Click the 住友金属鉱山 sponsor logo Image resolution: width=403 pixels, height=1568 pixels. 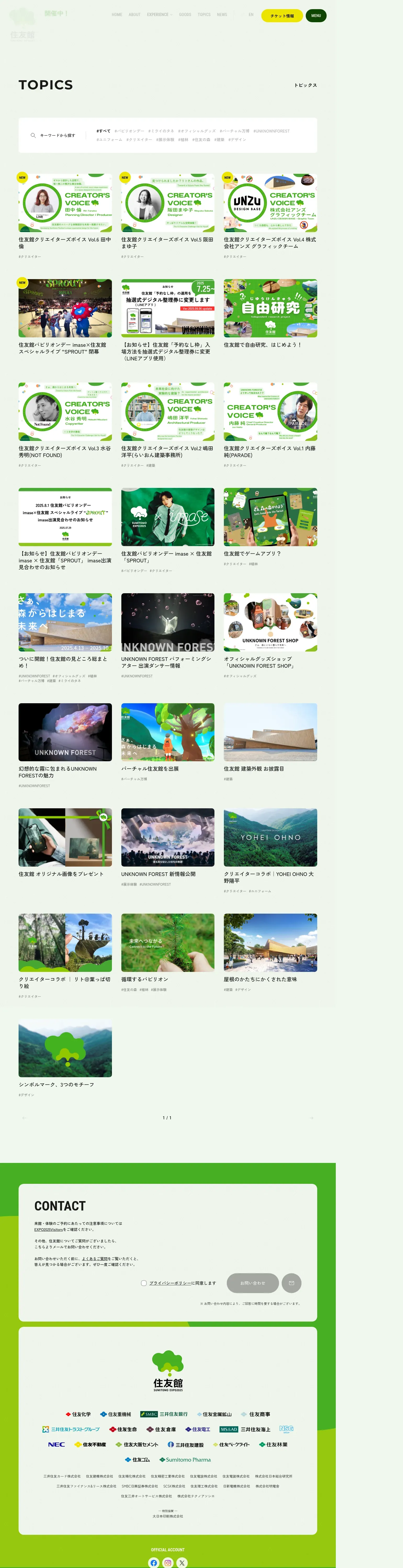pyautogui.click(x=214, y=1414)
